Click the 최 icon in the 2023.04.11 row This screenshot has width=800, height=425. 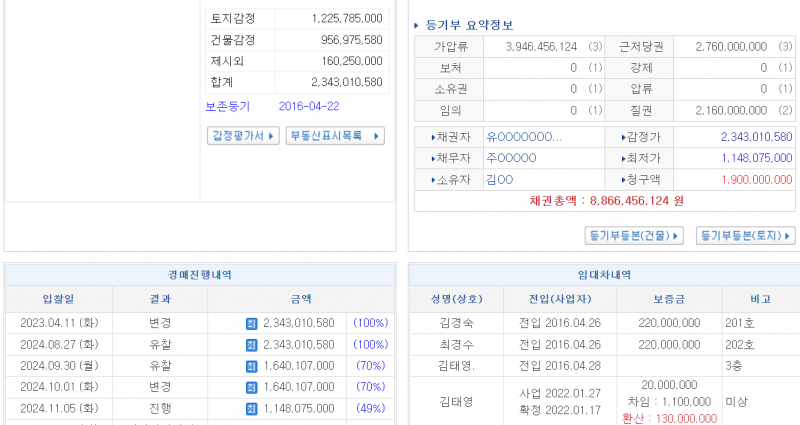pos(251,323)
